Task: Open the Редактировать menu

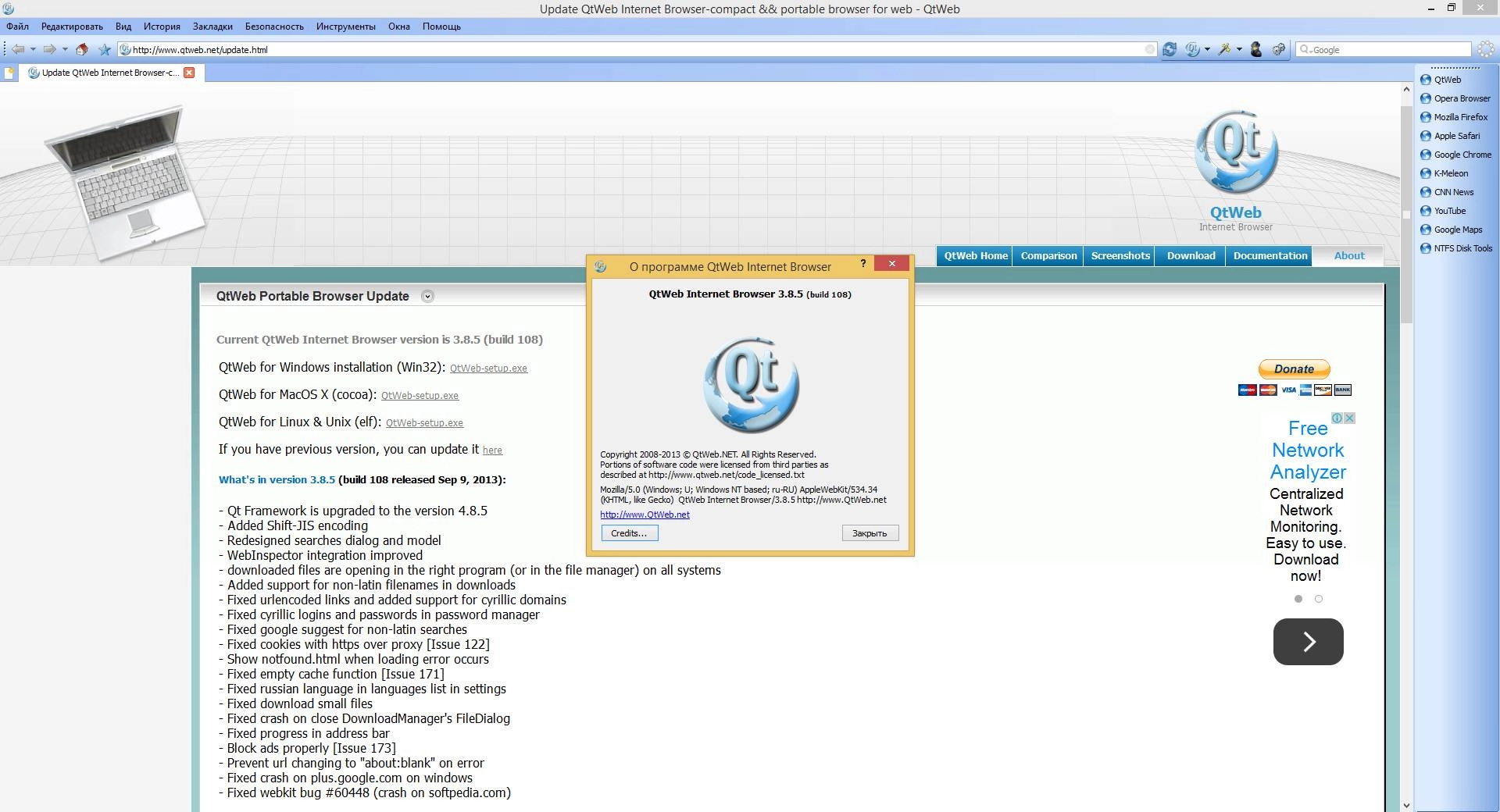Action: pos(72,27)
